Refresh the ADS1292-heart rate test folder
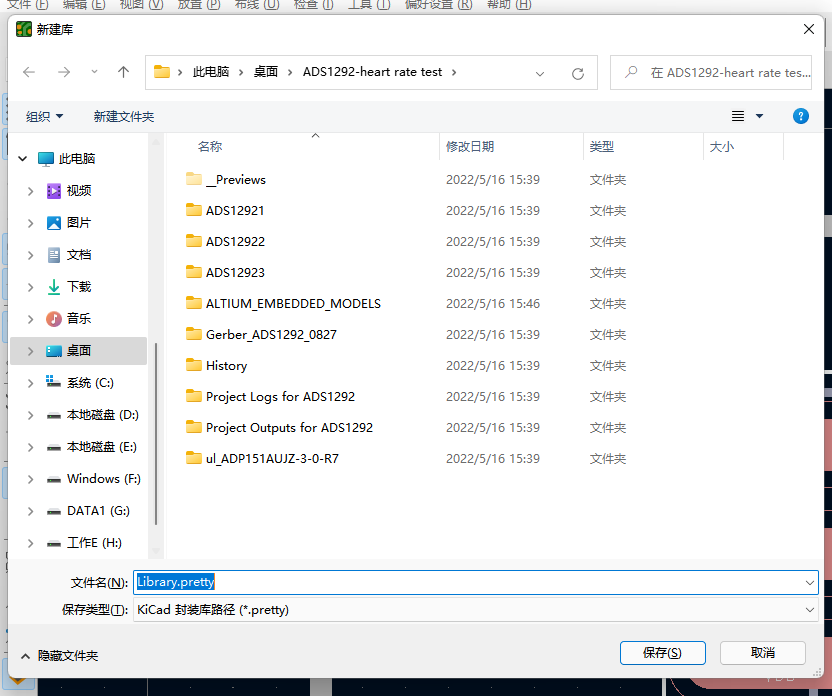 578,73
